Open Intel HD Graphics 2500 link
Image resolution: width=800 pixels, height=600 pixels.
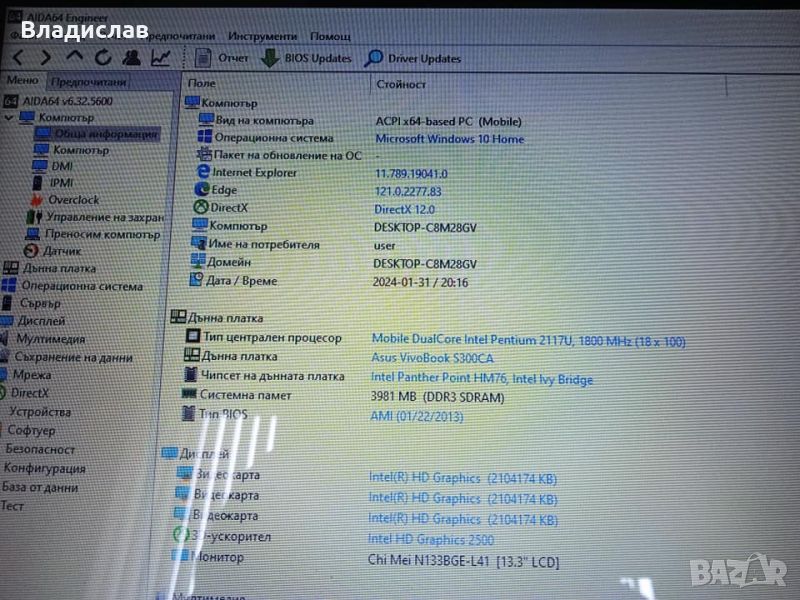point(431,539)
